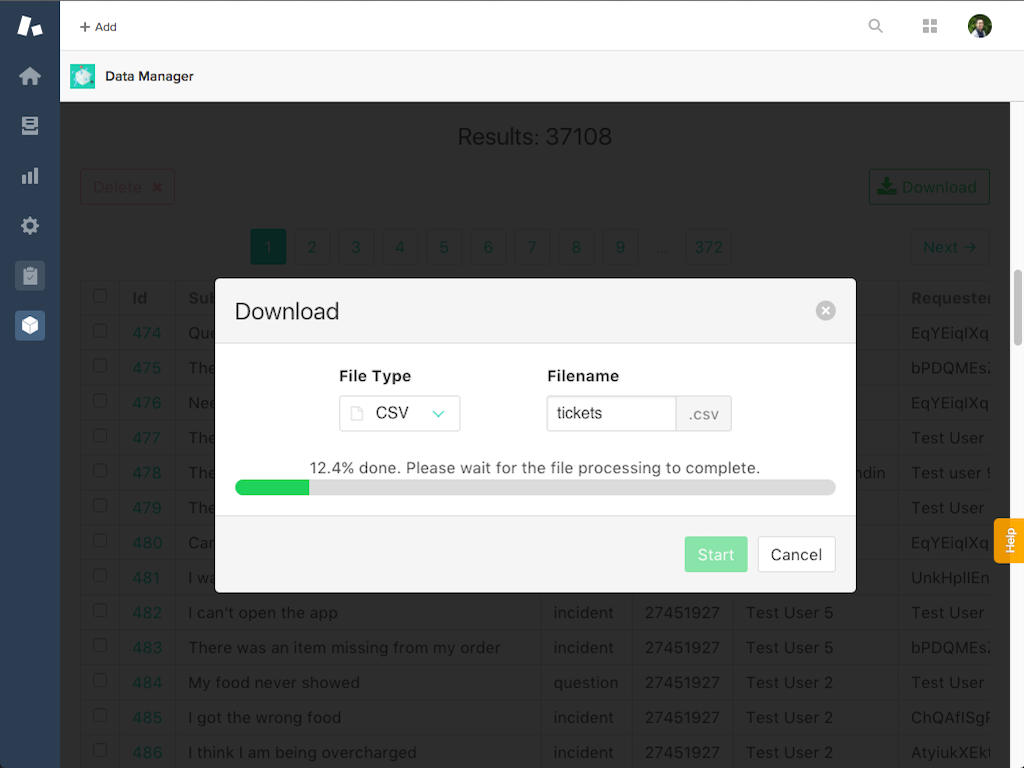Select the checkbox for ticket 486
This screenshot has height=768, width=1024.
(100, 751)
